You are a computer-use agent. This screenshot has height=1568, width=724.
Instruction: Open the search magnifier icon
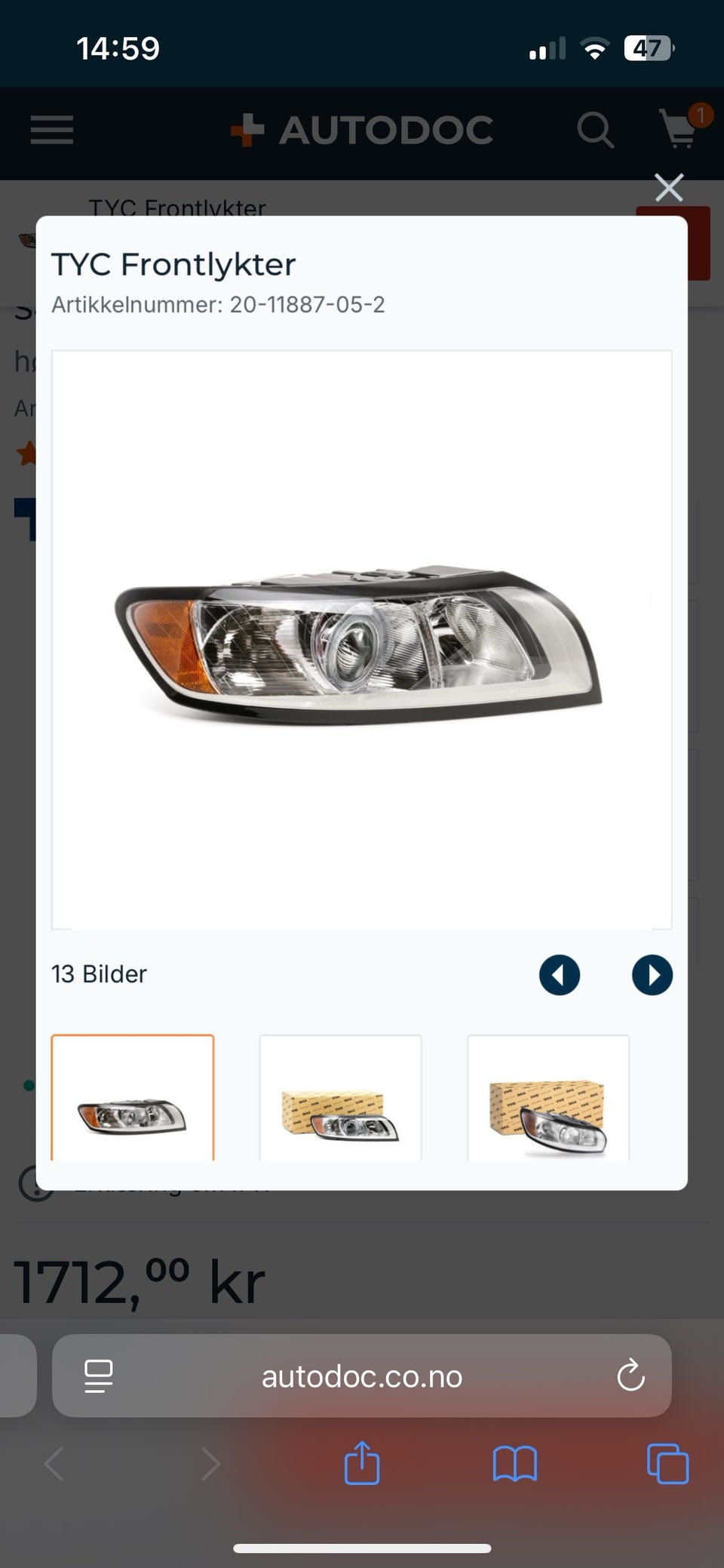point(595,130)
